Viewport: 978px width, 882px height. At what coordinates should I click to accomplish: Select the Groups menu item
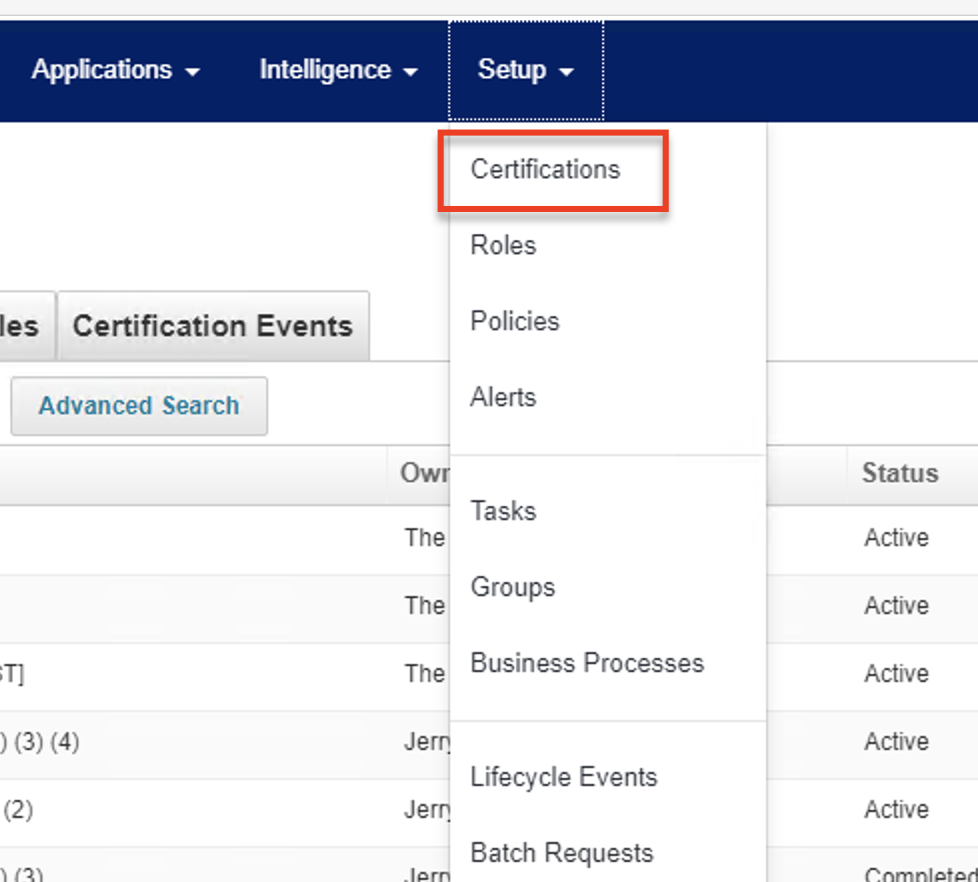click(x=512, y=588)
